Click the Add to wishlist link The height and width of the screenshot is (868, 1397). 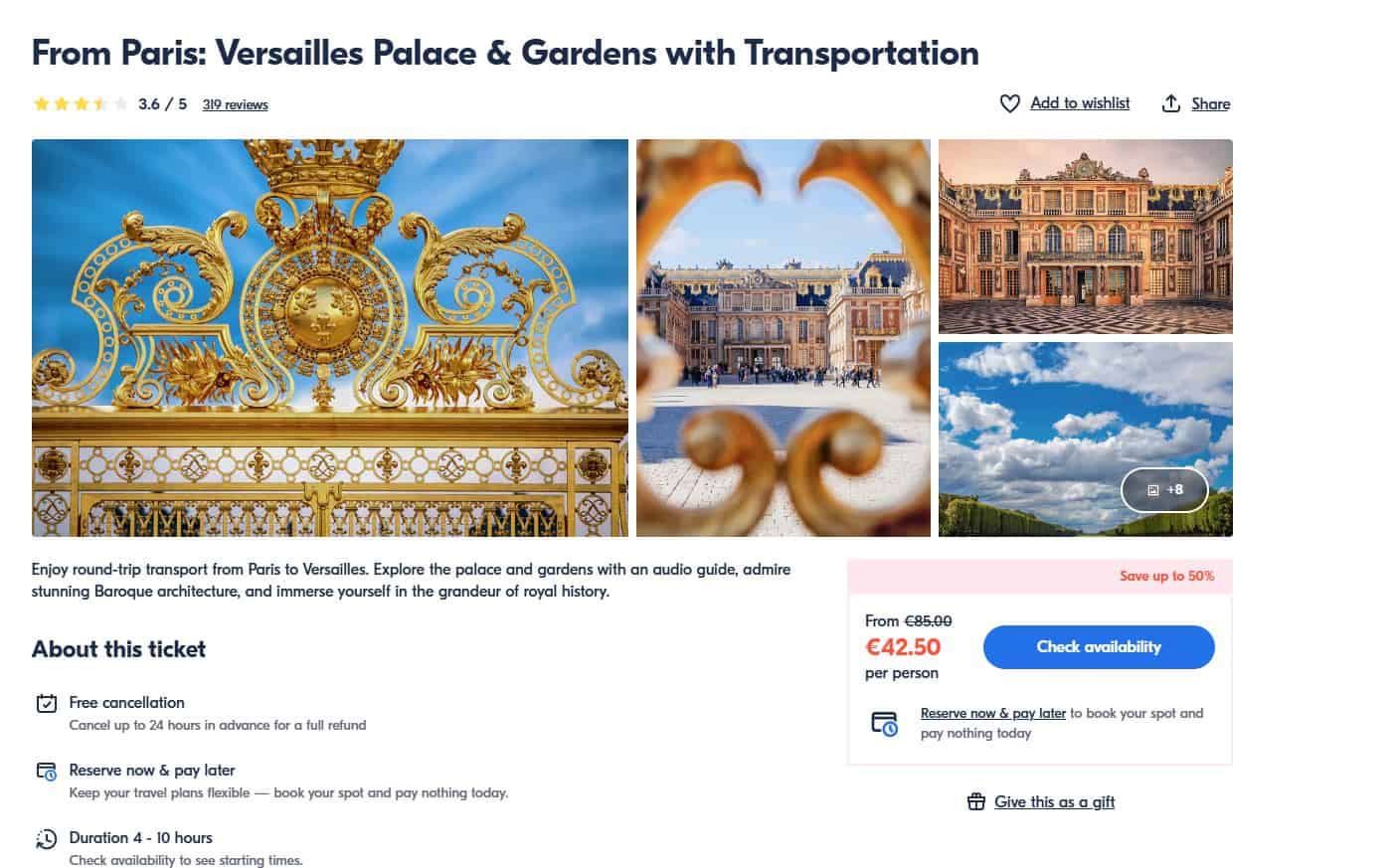tap(1080, 103)
